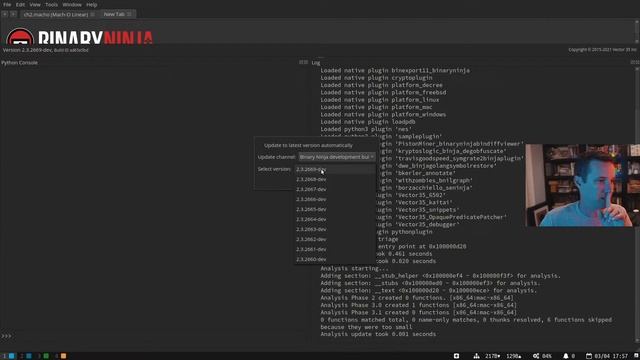Click 'Loaded native plugin loadpdb' log line
Screen dimensions: 640x360
click(368, 122)
